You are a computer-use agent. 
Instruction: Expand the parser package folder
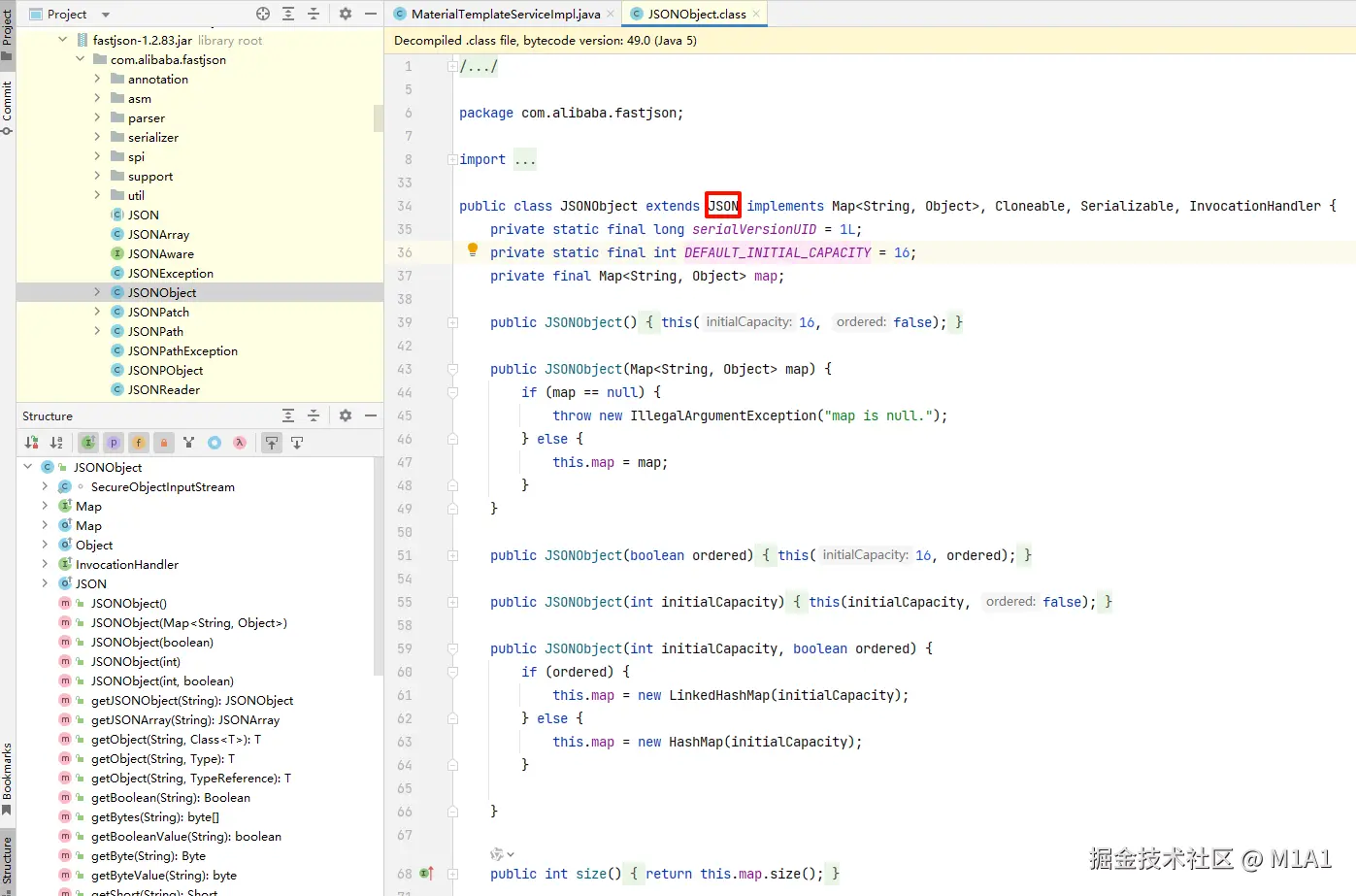tap(97, 117)
